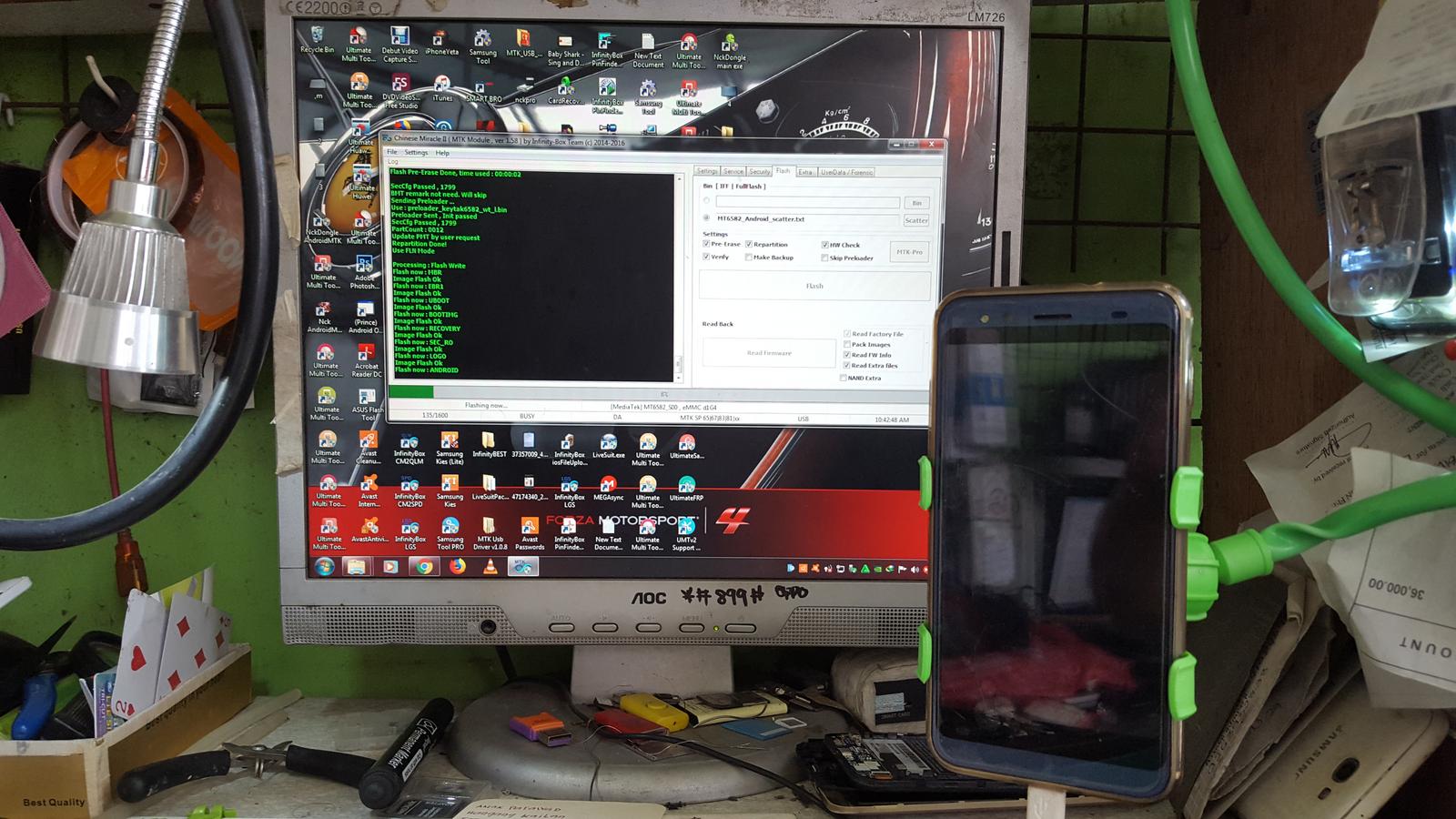Open Debut Video Capture desktop shortcut
1456x819 pixels.
(399, 45)
